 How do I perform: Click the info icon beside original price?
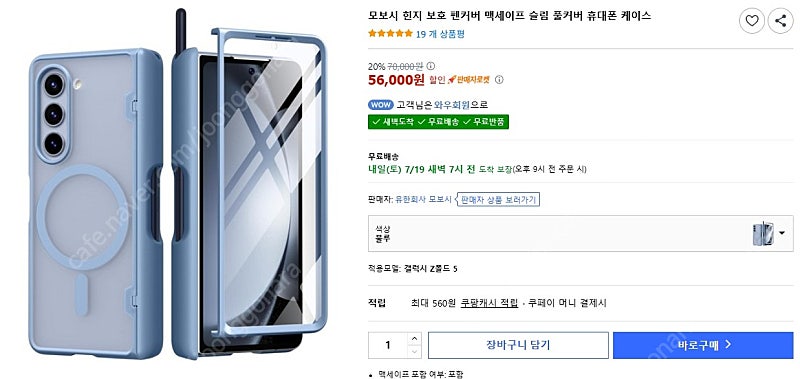coord(431,66)
